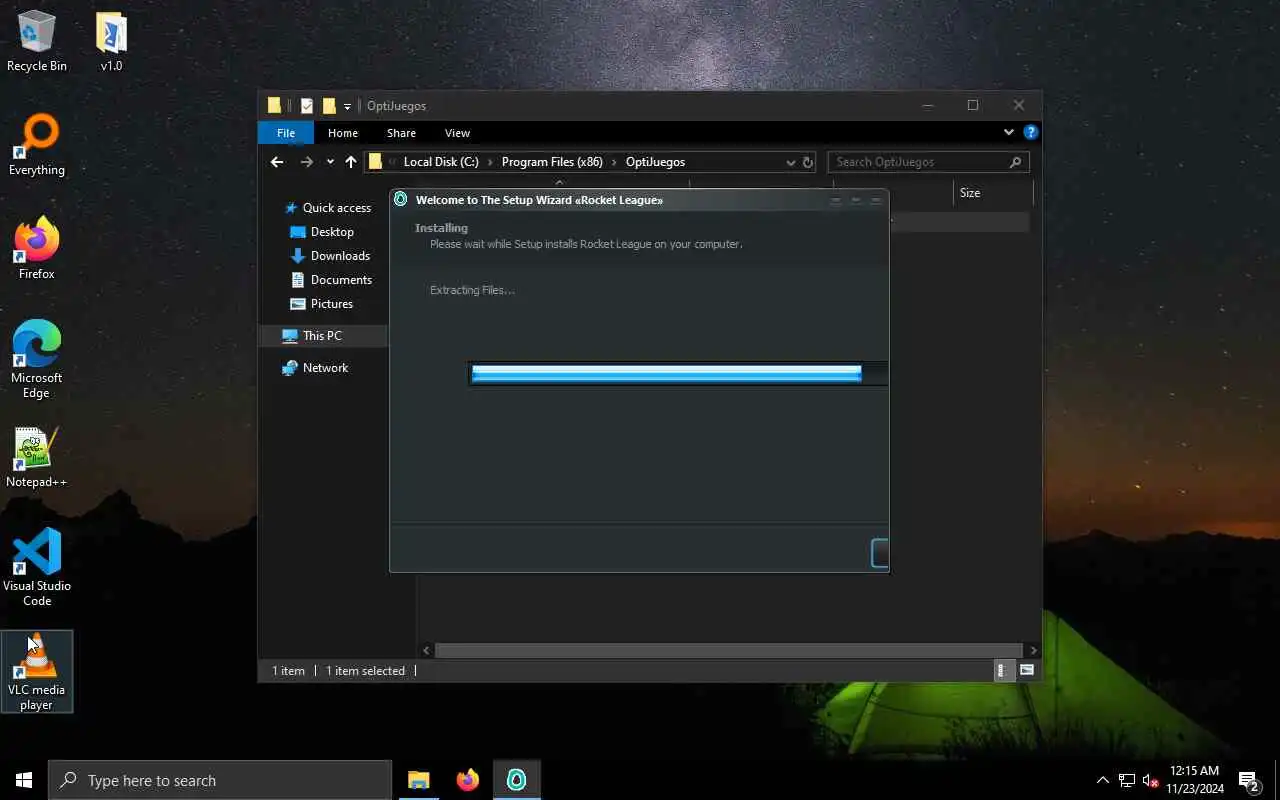Click the Explorer forward arrow
Screen dimensions: 1280x800
tap(307, 162)
